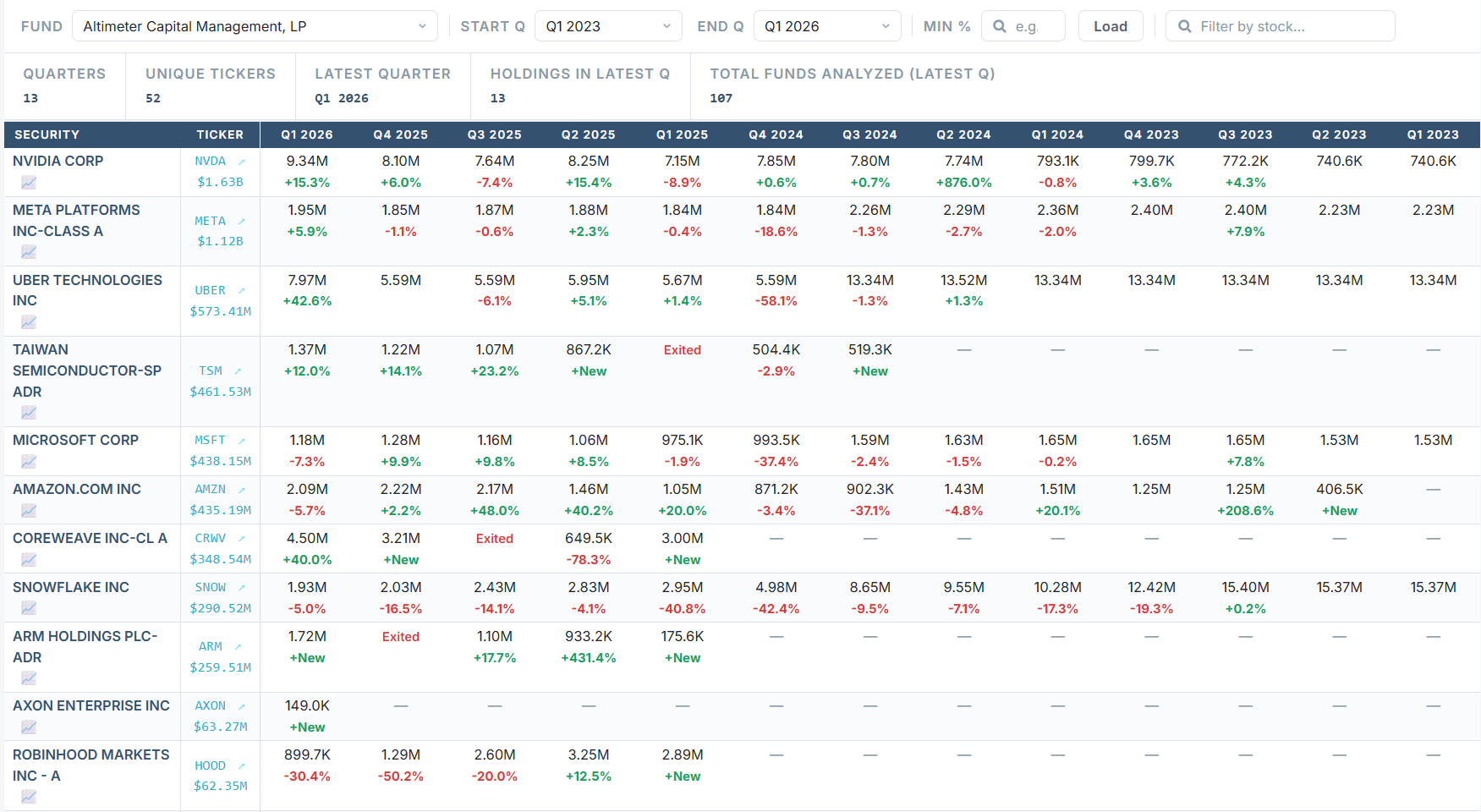
Task: Click AMAZON Q3 2023 +208.6% change
Action: click(1246, 511)
